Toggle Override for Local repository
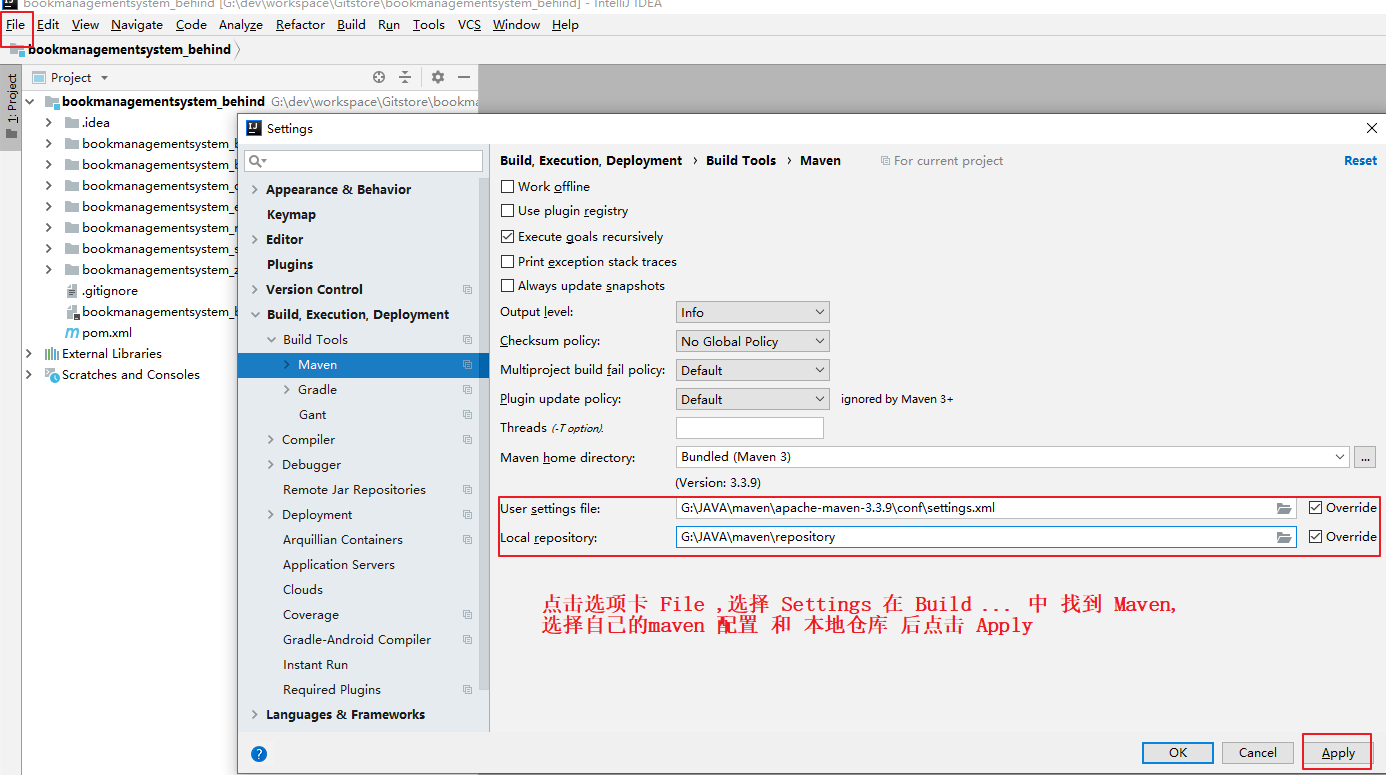The image size is (1386, 775). pos(1315,537)
